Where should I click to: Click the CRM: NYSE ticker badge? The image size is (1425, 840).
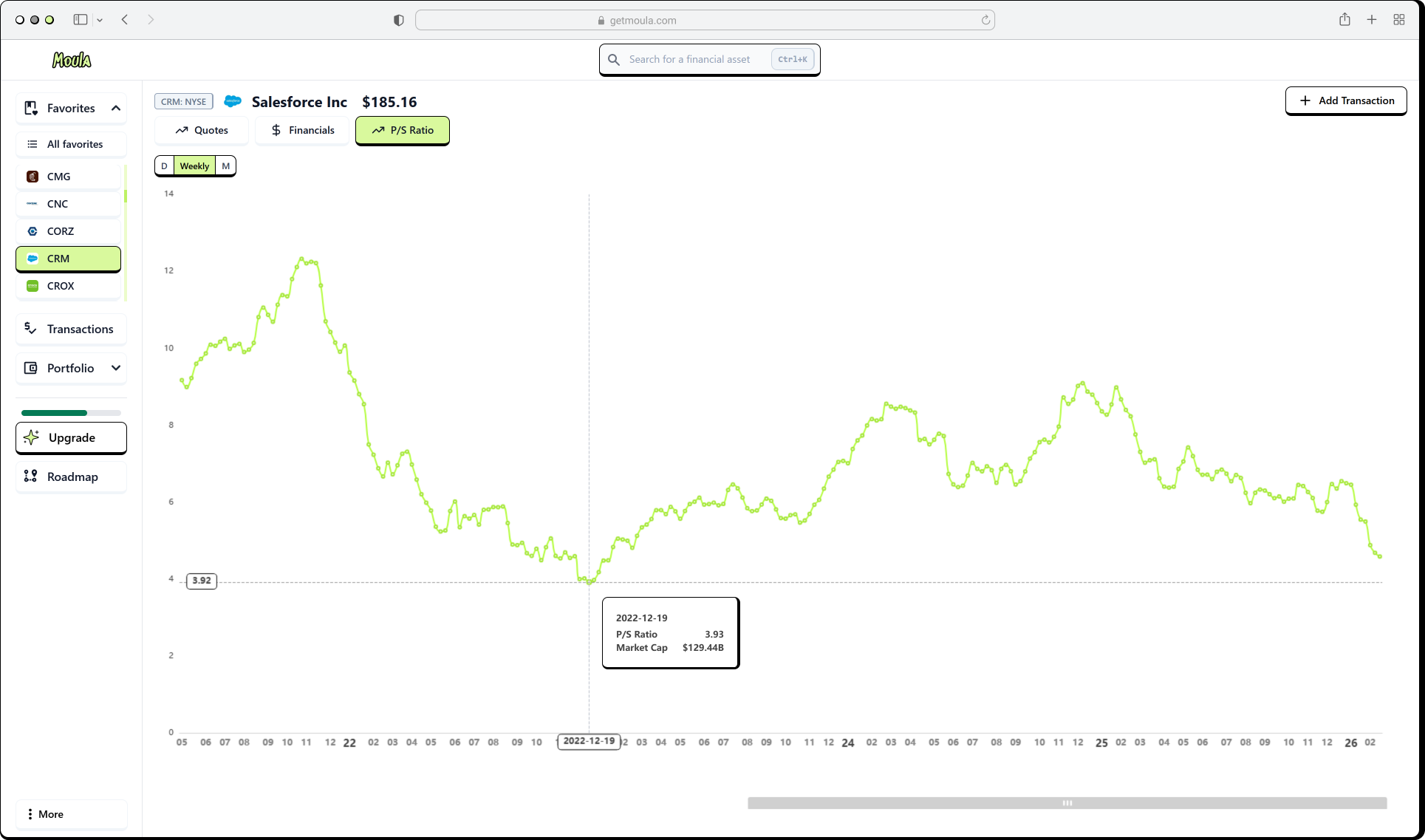[x=184, y=102]
